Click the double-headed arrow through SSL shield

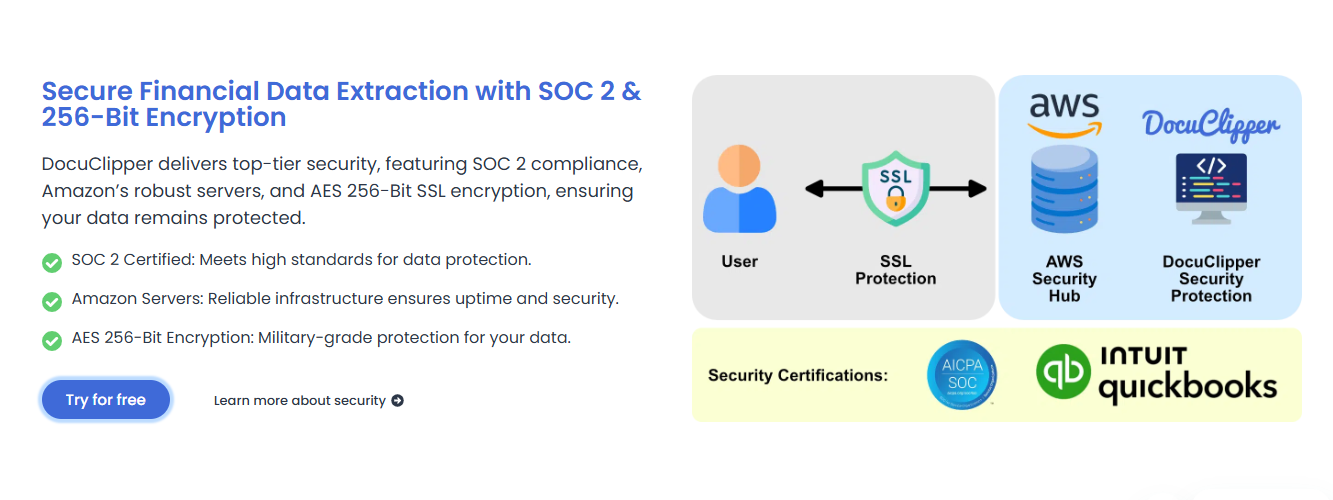(896, 188)
